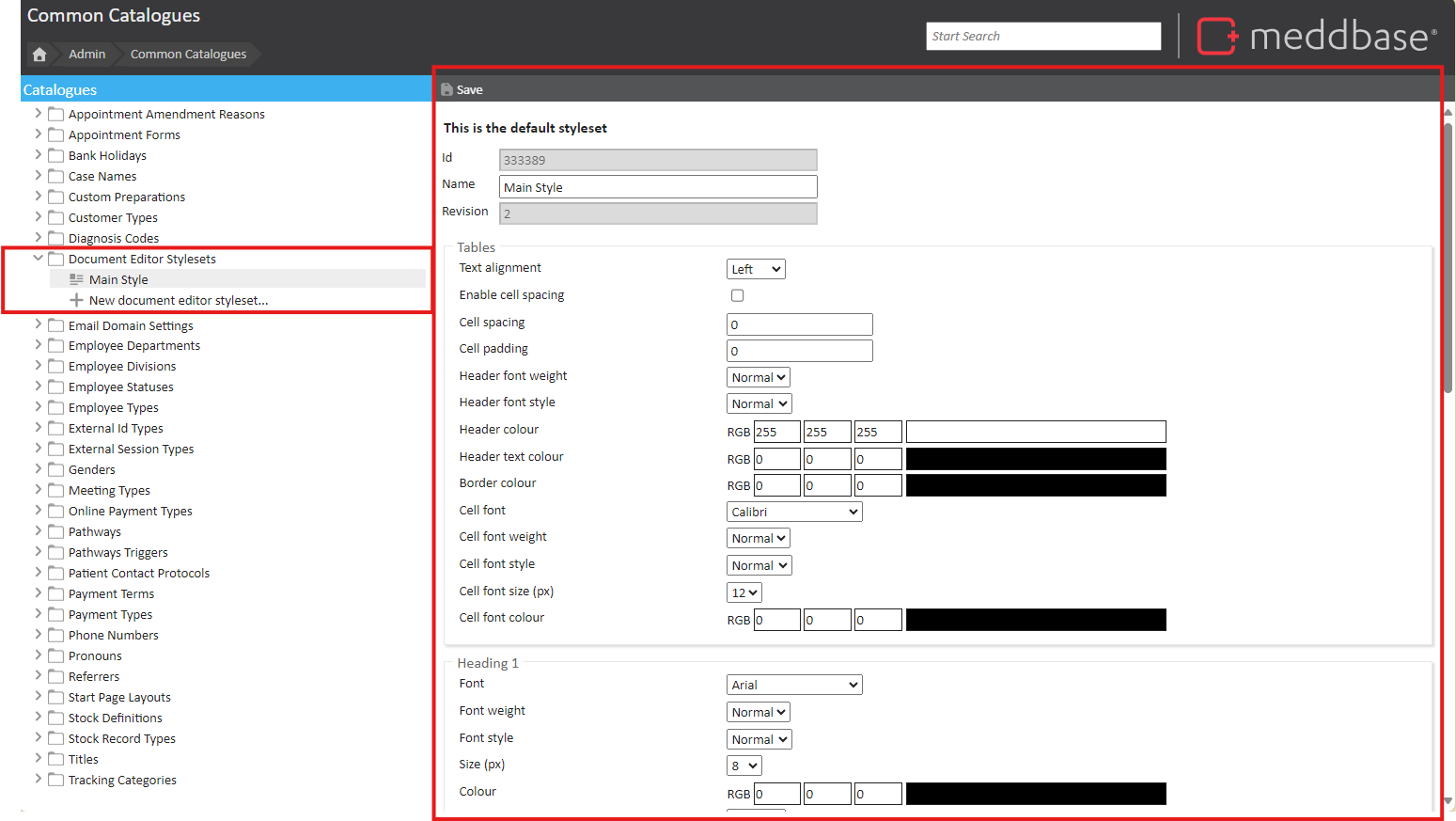1456x821 pixels.
Task: Open the Cell font Calibri dropdown
Action: (x=794, y=513)
